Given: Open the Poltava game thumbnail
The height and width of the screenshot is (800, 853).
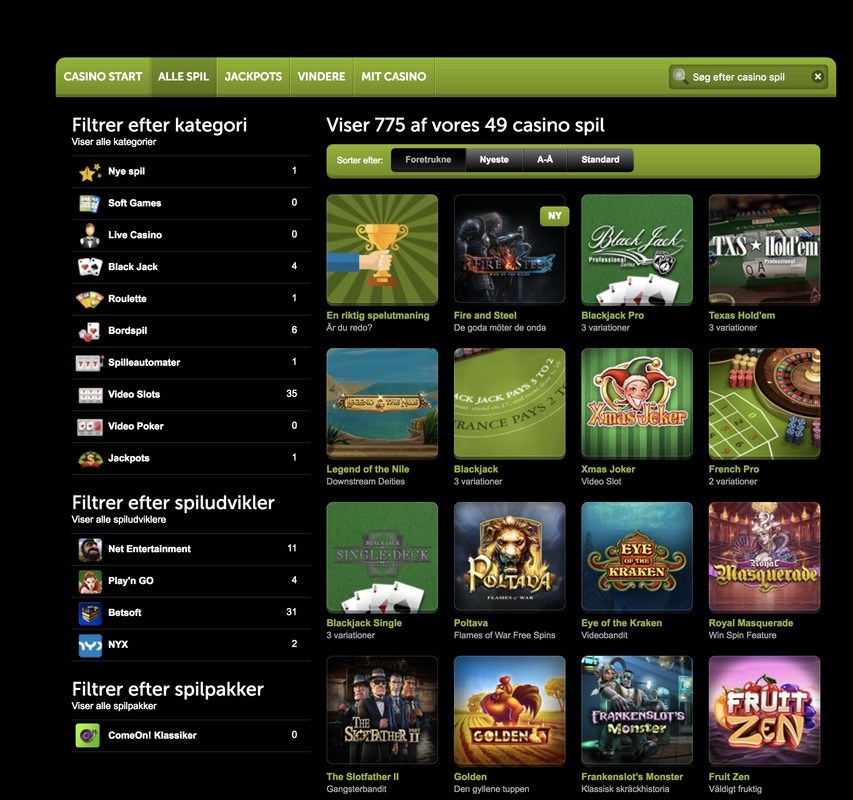Looking at the screenshot, I should 509,557.
